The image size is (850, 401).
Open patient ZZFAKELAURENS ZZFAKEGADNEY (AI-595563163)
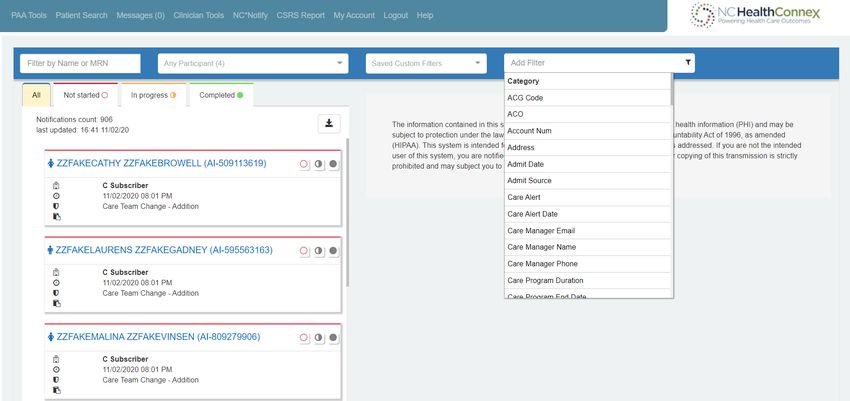tap(164, 250)
